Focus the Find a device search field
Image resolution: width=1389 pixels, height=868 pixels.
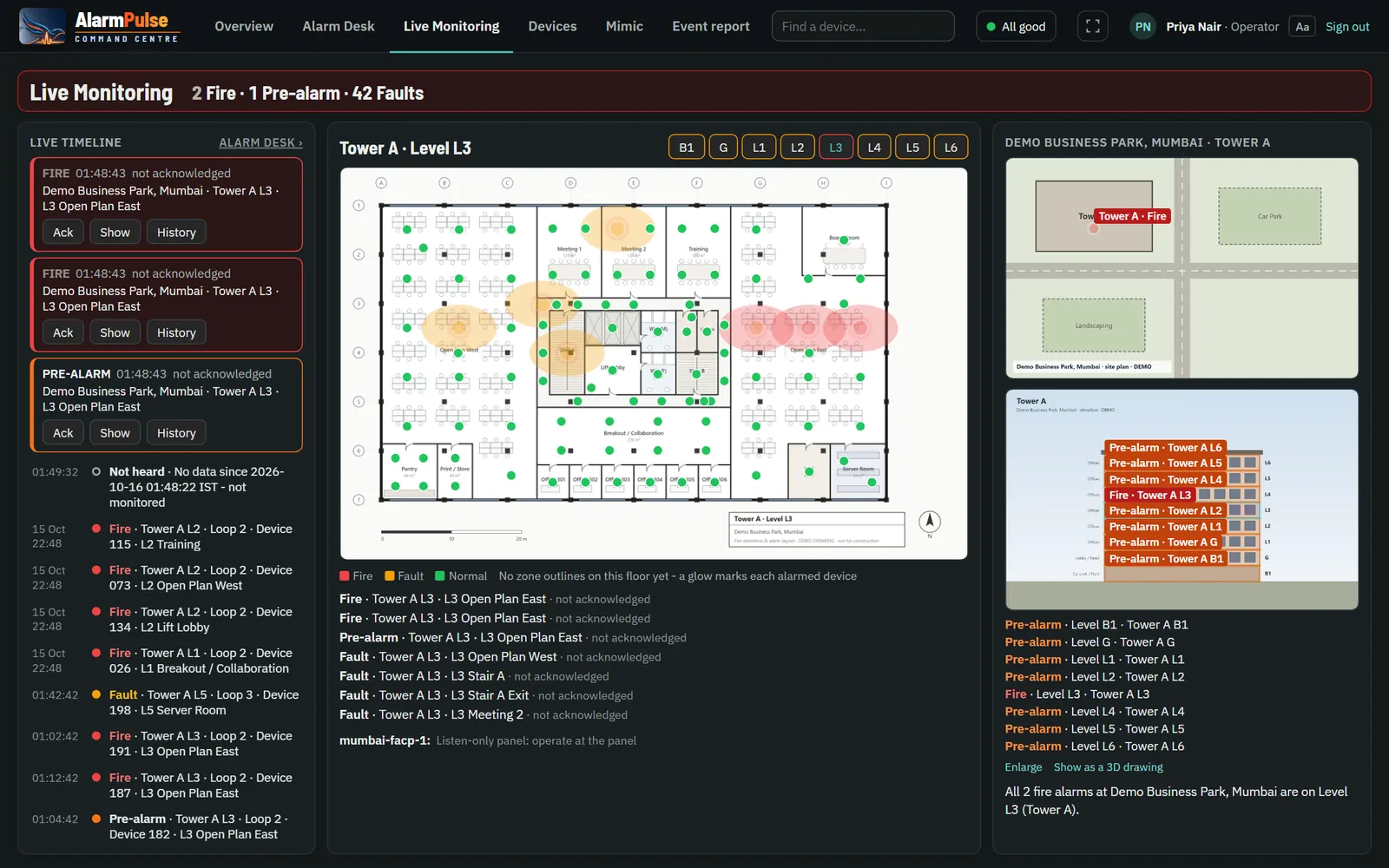[x=863, y=26]
